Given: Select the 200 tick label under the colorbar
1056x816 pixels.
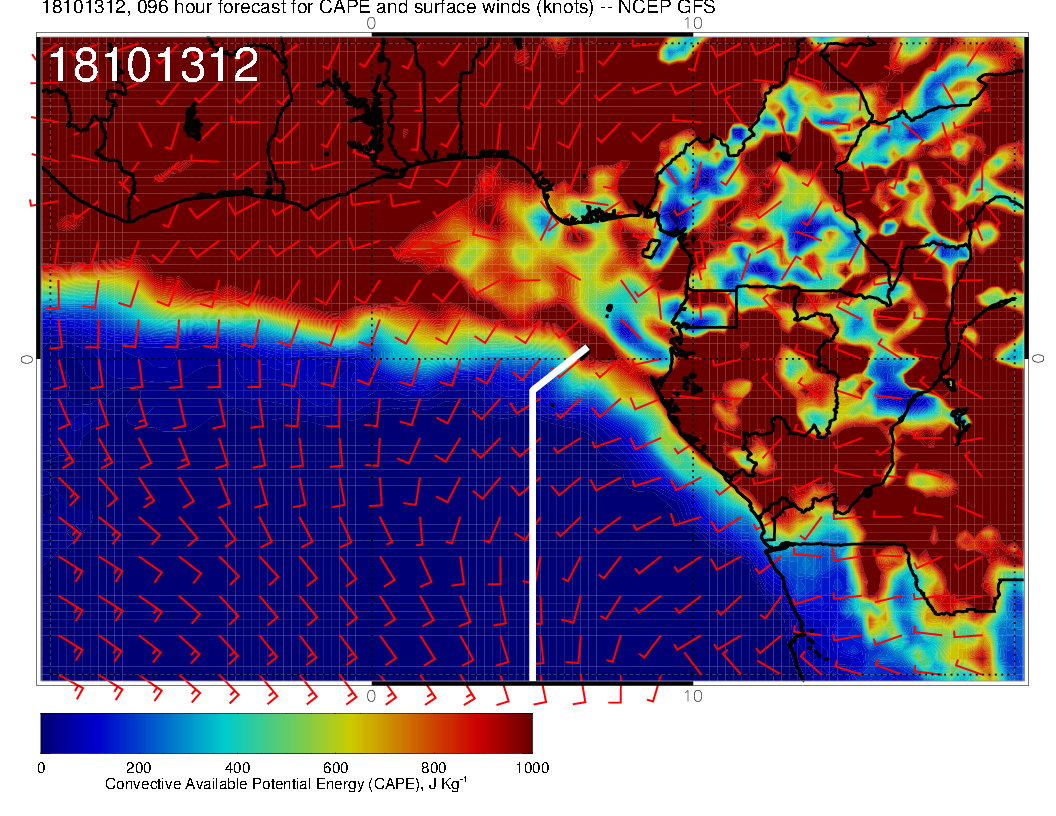Looking at the screenshot, I should 138,768.
